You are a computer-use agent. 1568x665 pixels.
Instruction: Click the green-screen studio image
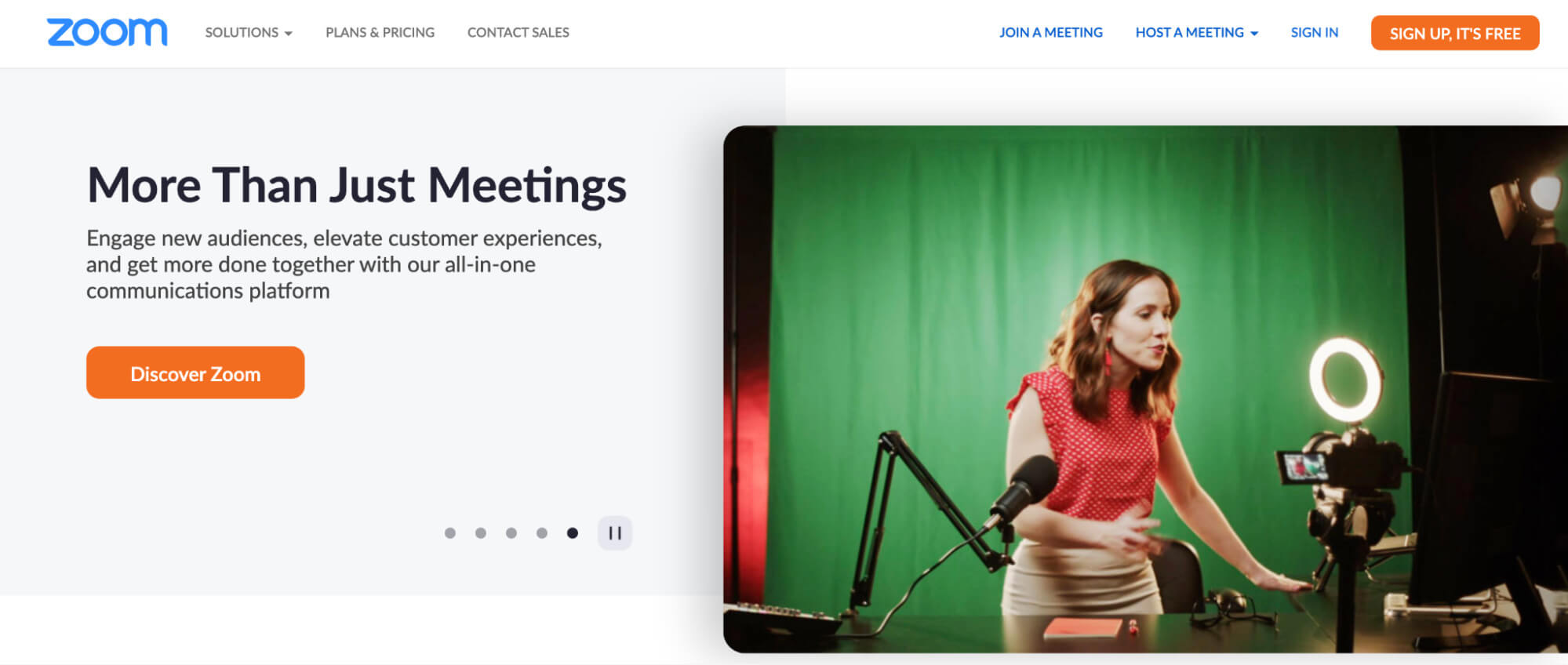1145,389
